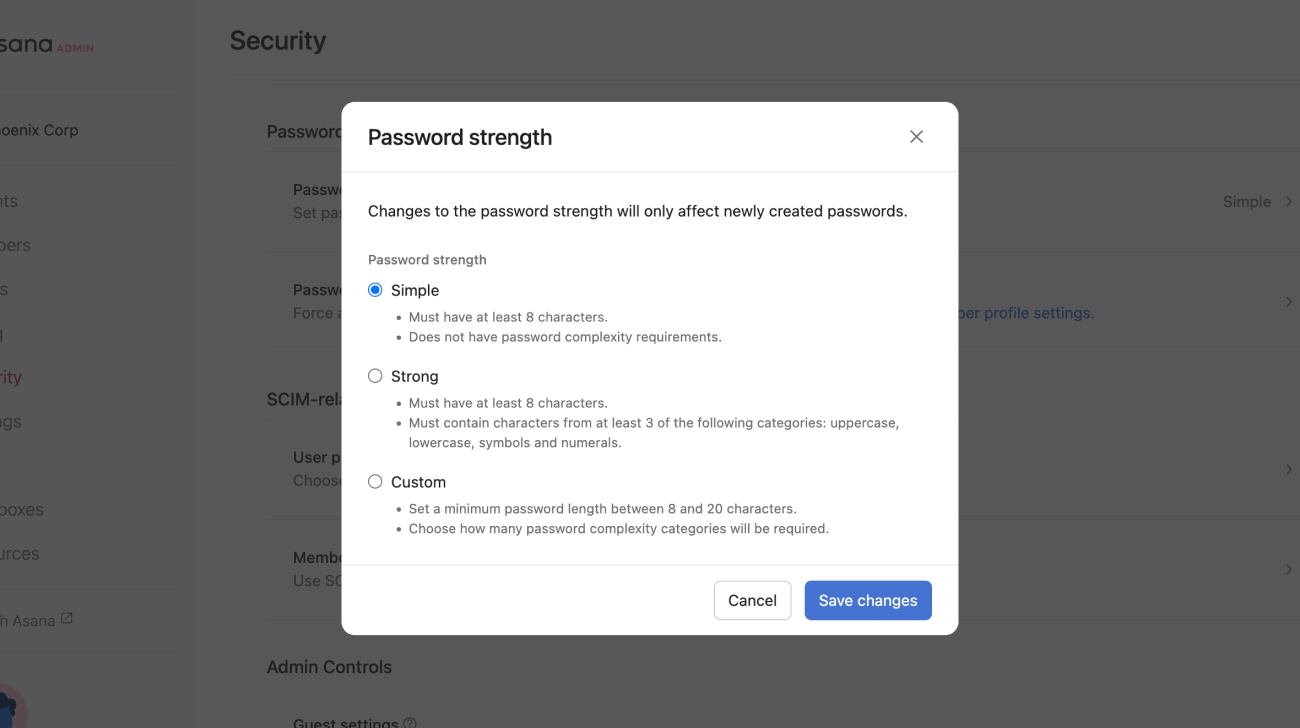
Task: Click the Save changes button
Action: click(867, 600)
